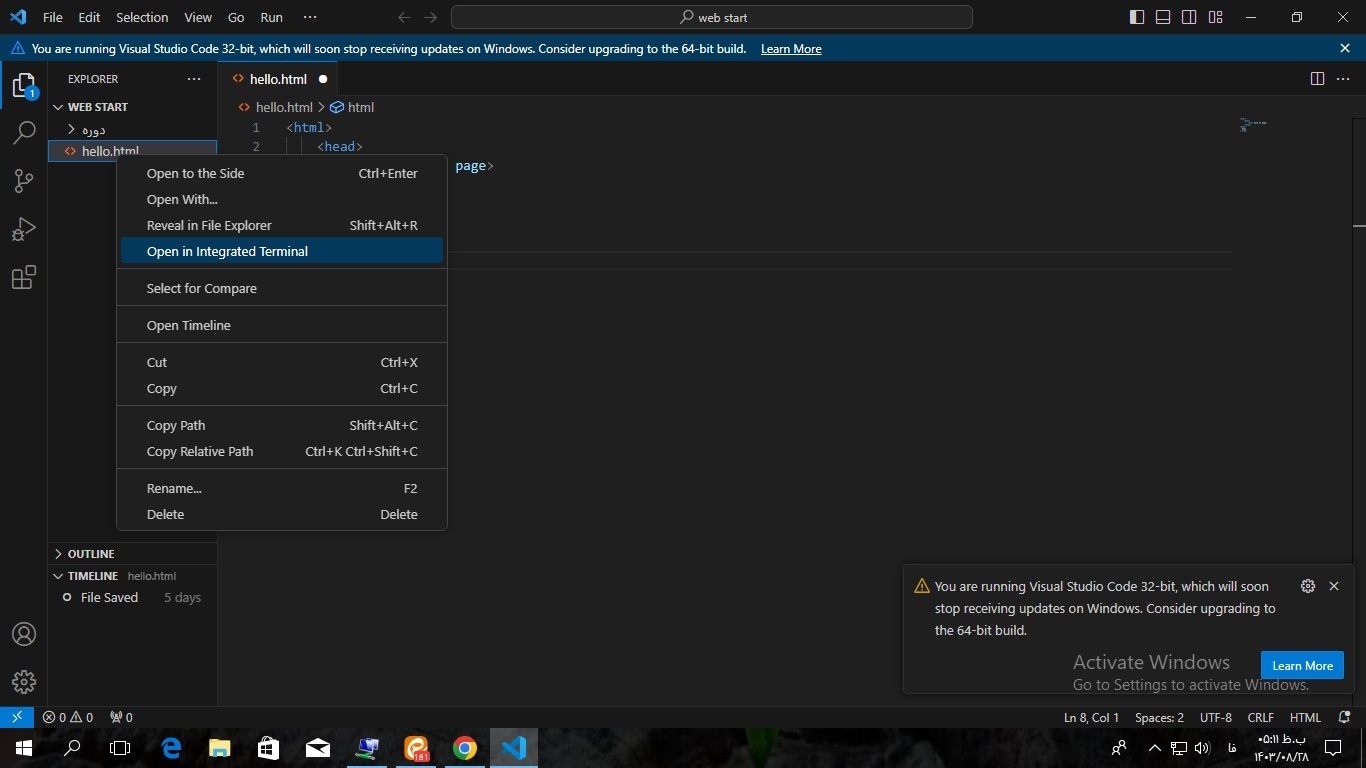Viewport: 1366px width, 768px height.
Task: Open Microsoft Edge from the taskbar
Action: click(171, 748)
